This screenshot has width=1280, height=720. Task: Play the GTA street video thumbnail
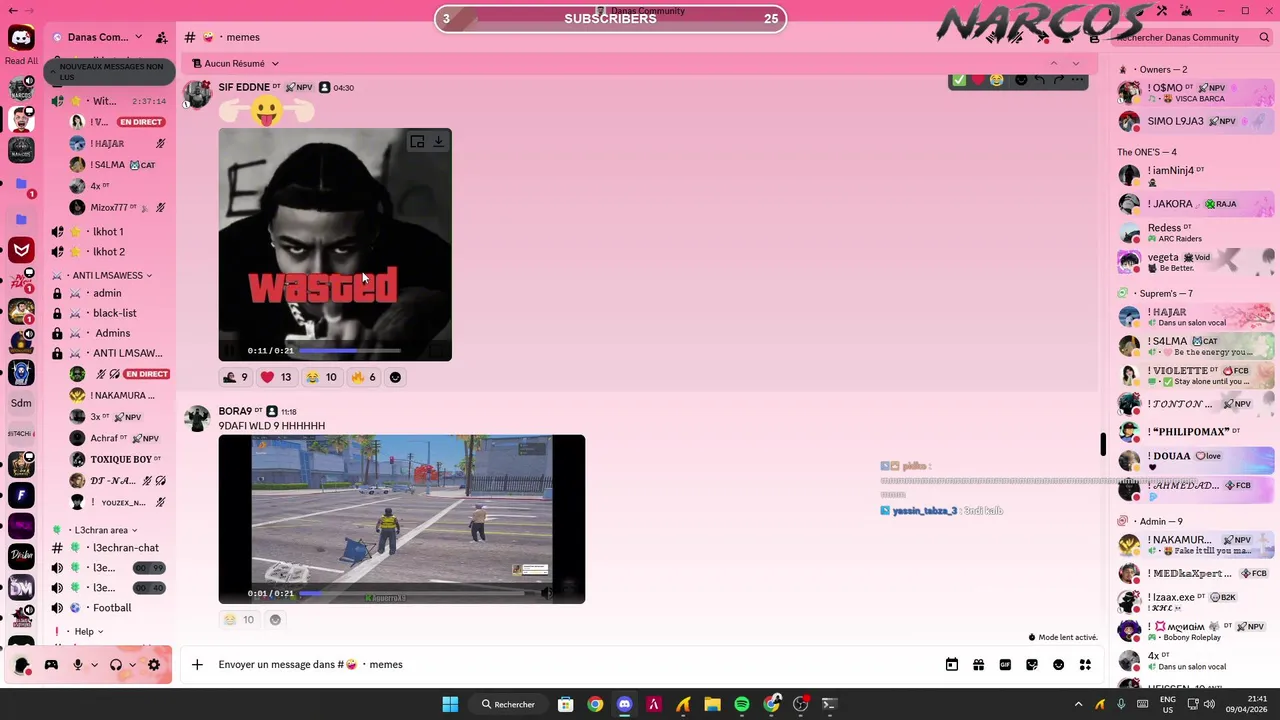(402, 519)
